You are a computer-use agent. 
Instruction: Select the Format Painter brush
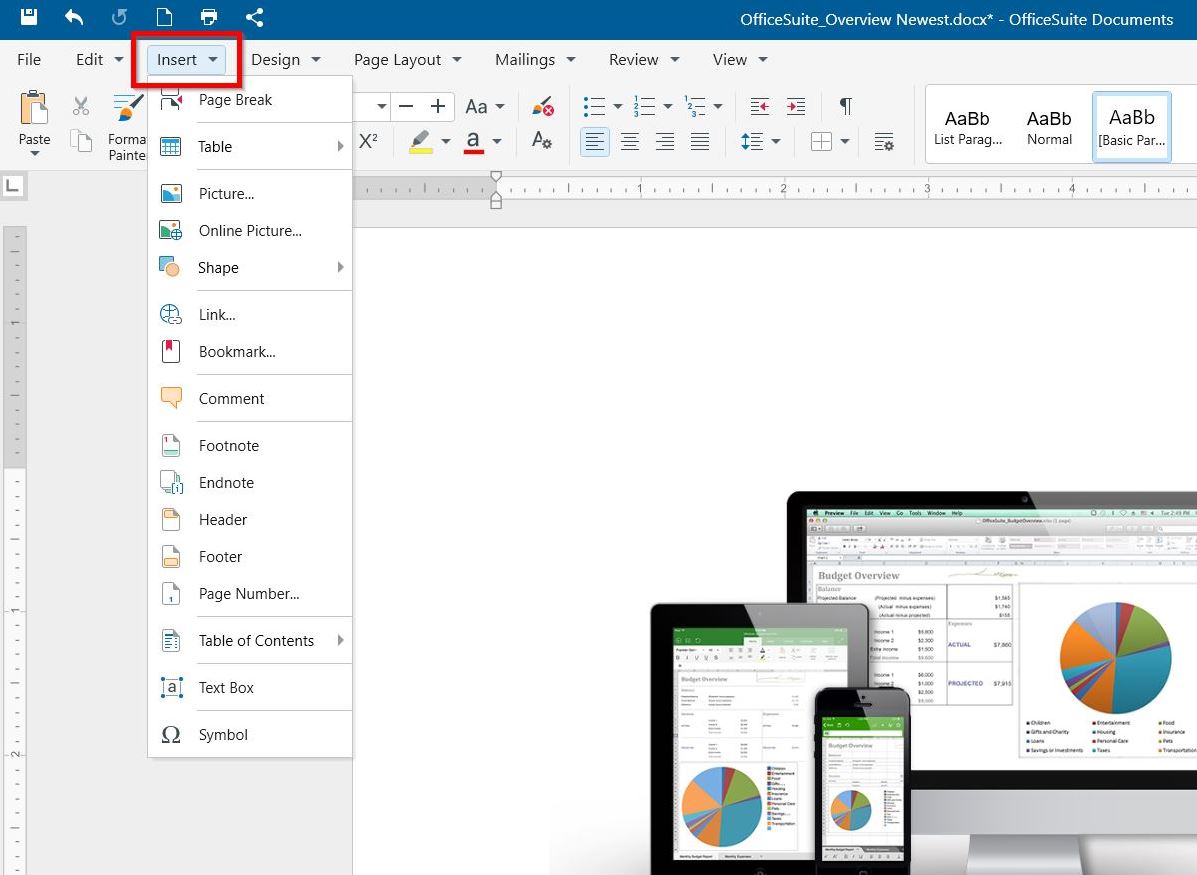point(127,107)
